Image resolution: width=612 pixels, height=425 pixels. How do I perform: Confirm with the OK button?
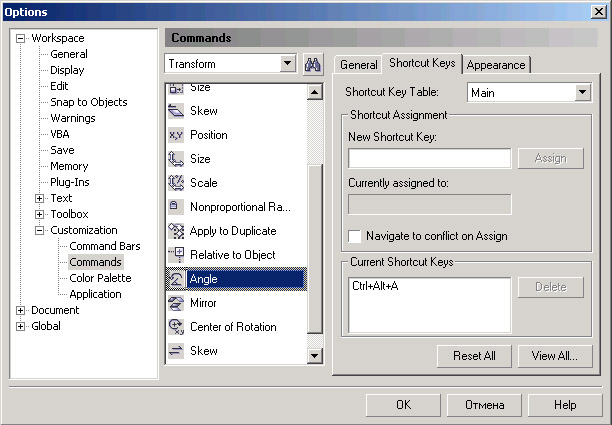click(403, 405)
